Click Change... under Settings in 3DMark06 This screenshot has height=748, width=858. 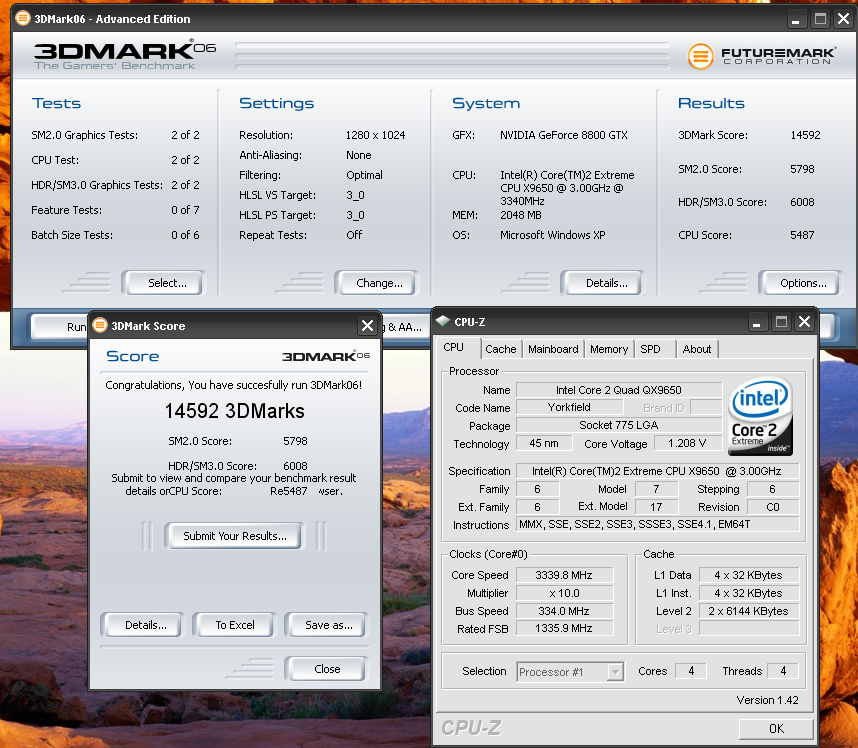[375, 283]
